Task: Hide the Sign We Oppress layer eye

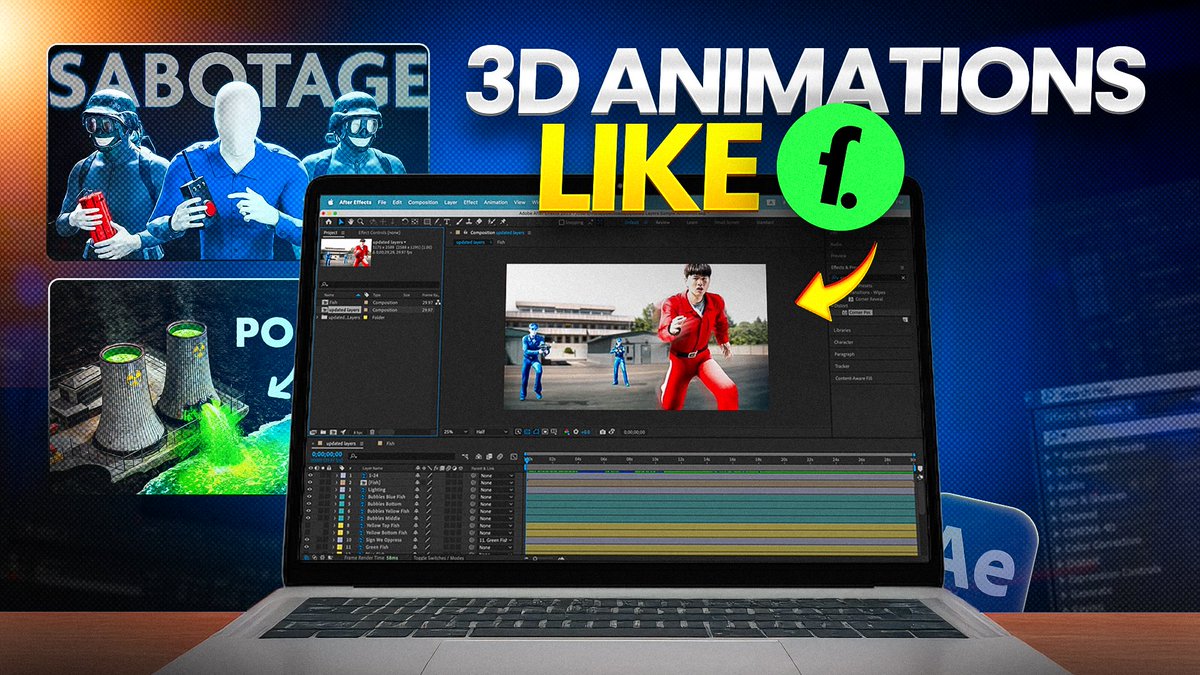Action: pyautogui.click(x=307, y=540)
